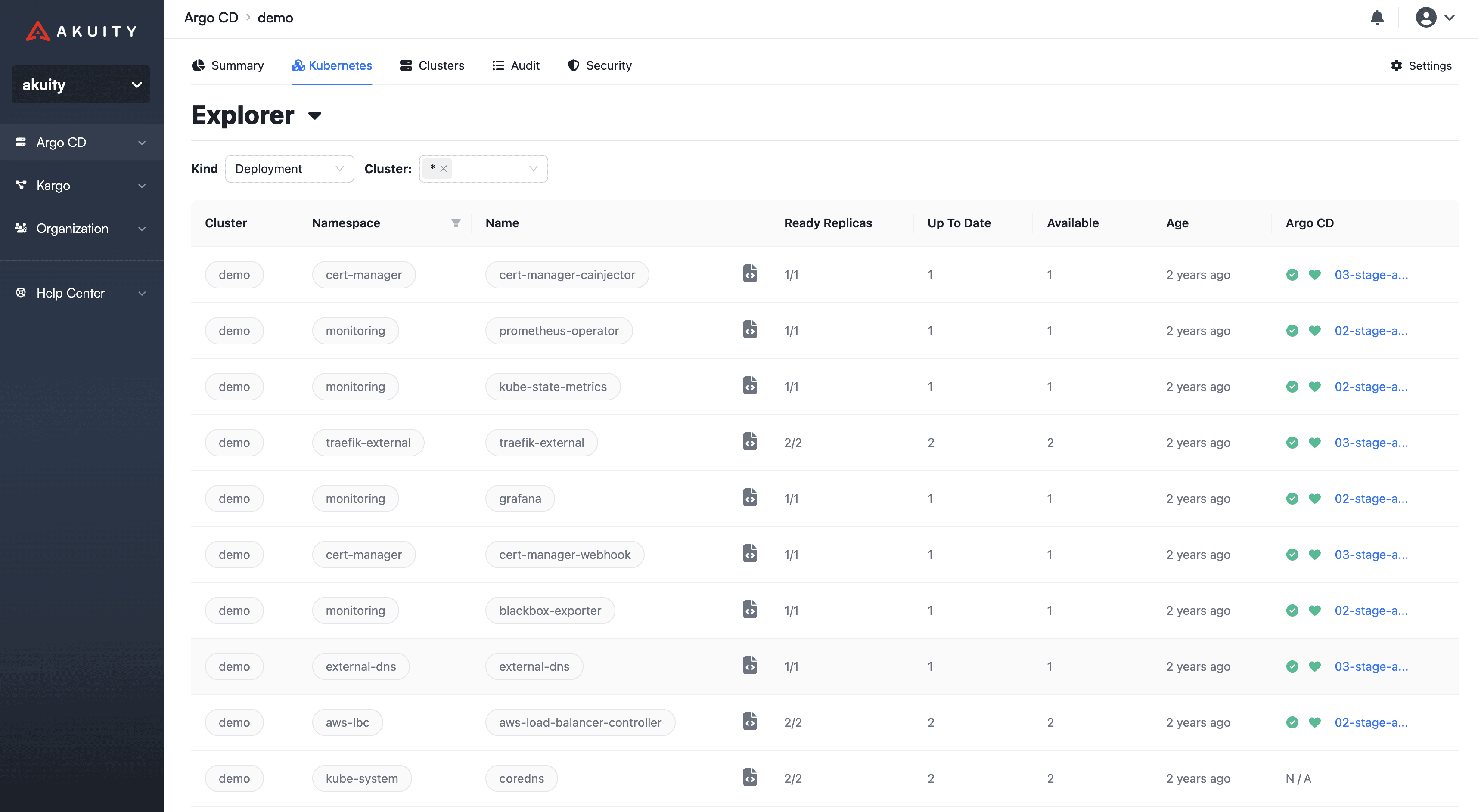Open 02-stage-a... link for prometheus-operator

[1371, 331]
